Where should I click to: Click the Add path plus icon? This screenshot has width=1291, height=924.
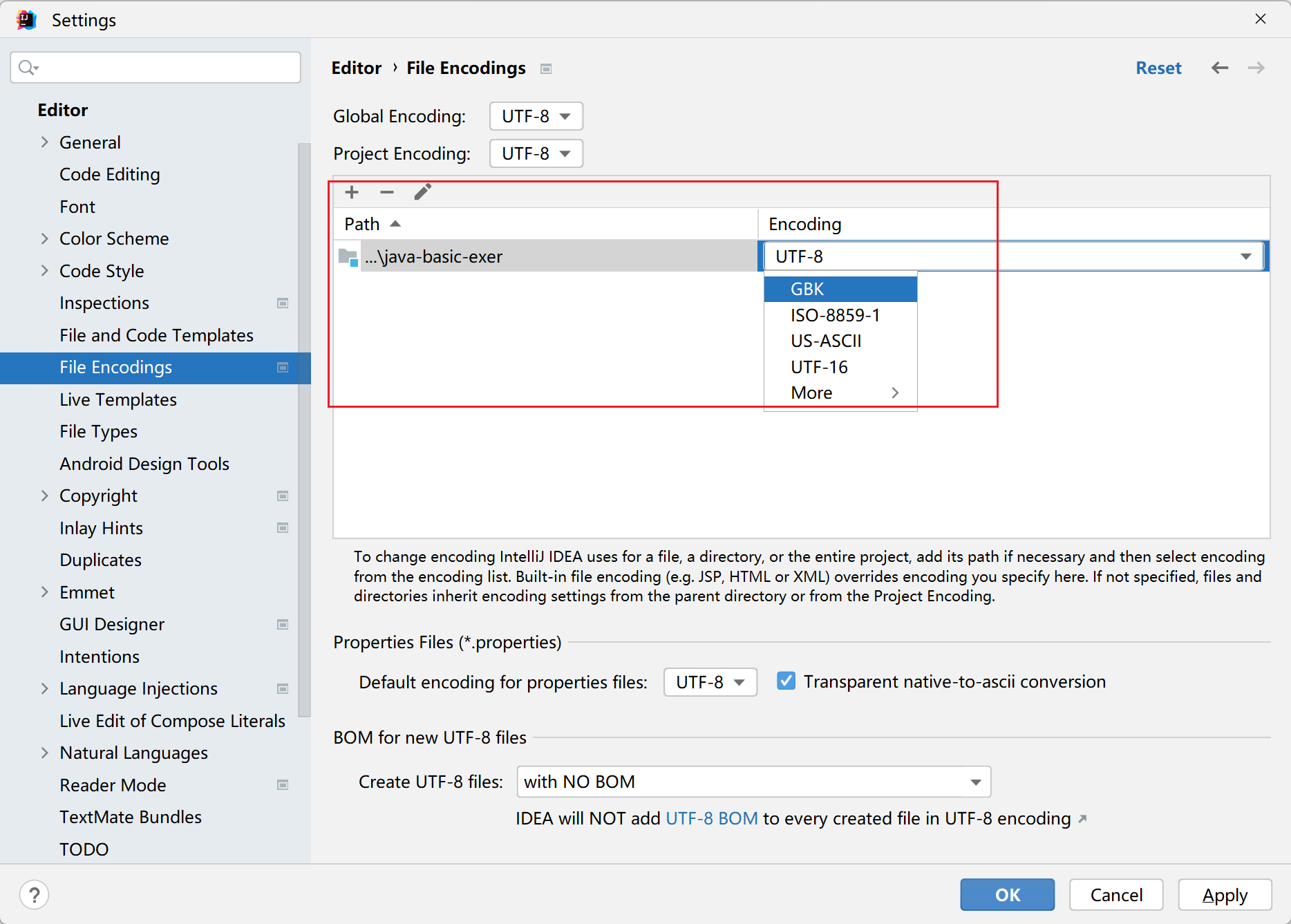(x=352, y=192)
